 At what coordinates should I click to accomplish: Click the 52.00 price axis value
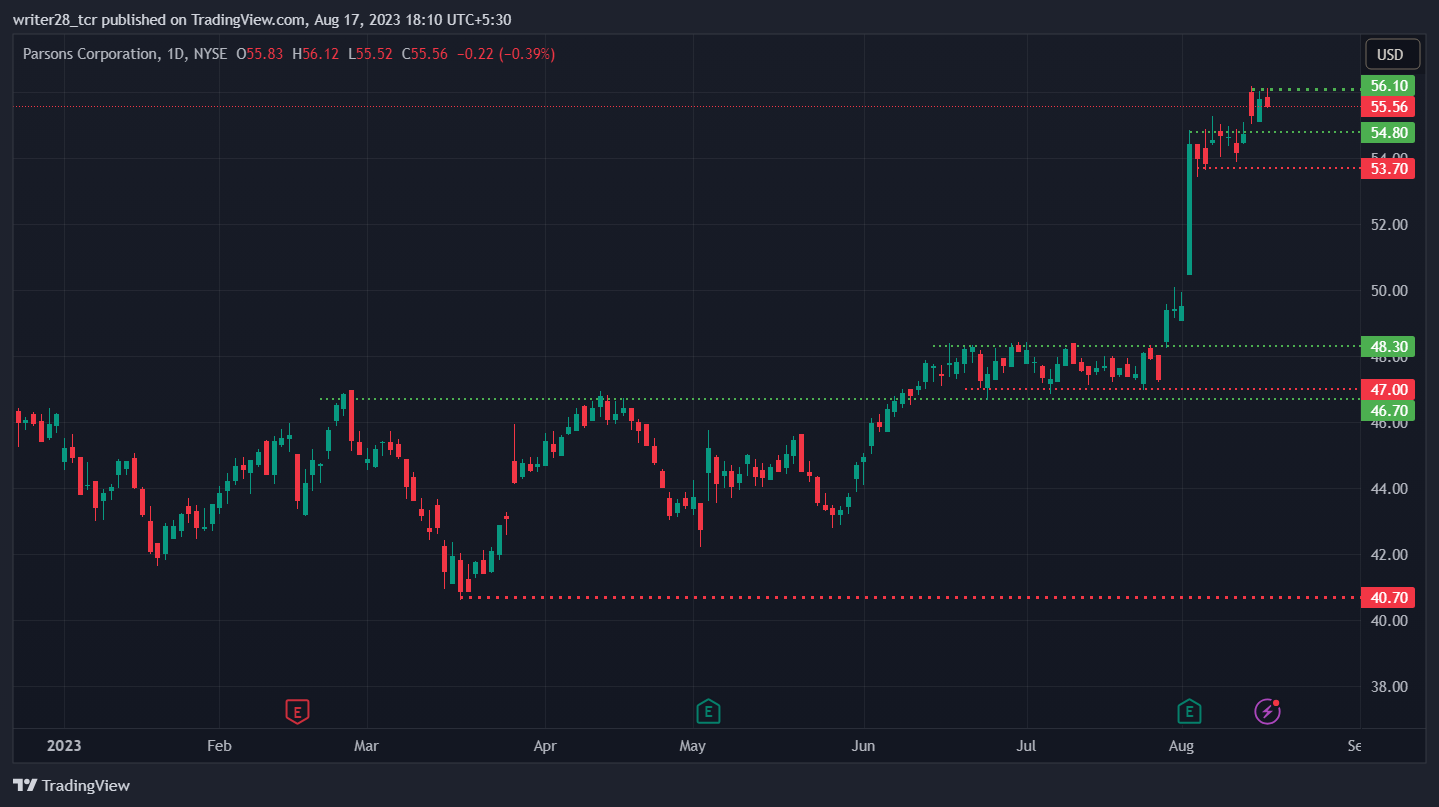(x=1389, y=225)
